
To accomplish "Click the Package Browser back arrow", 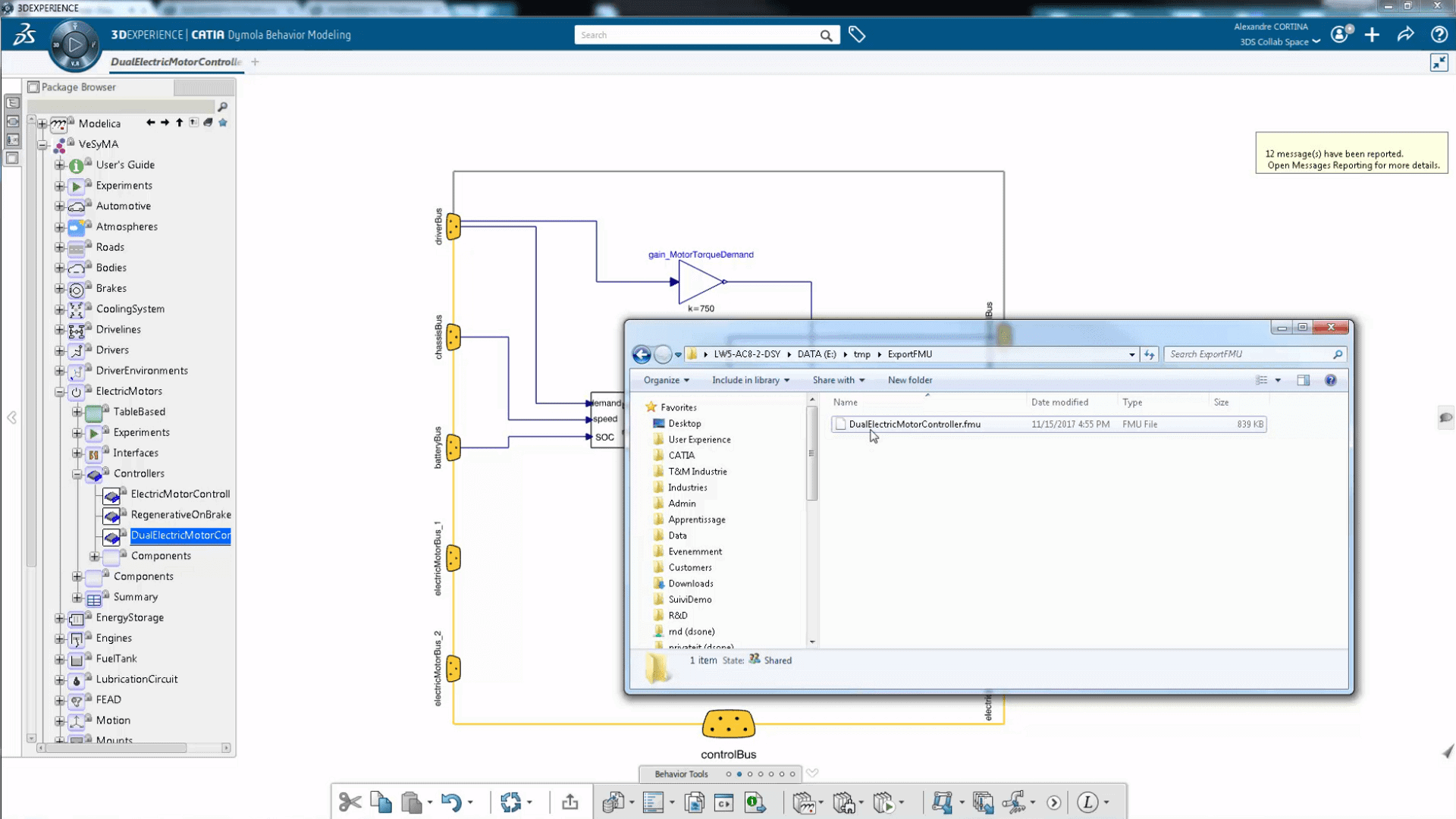I will (x=150, y=122).
